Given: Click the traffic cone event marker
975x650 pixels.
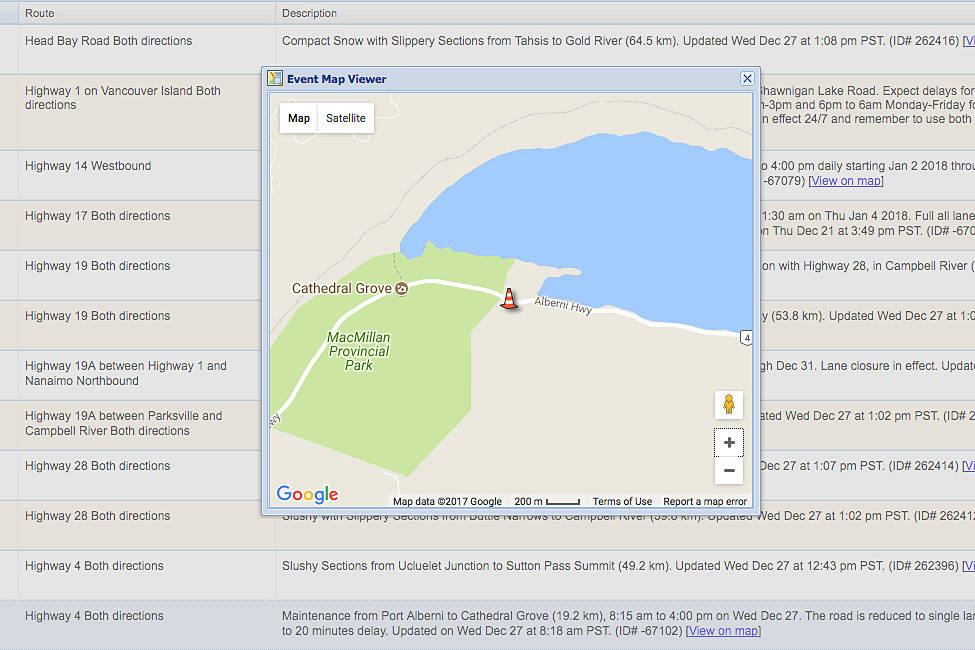Looking at the screenshot, I should 509,299.
